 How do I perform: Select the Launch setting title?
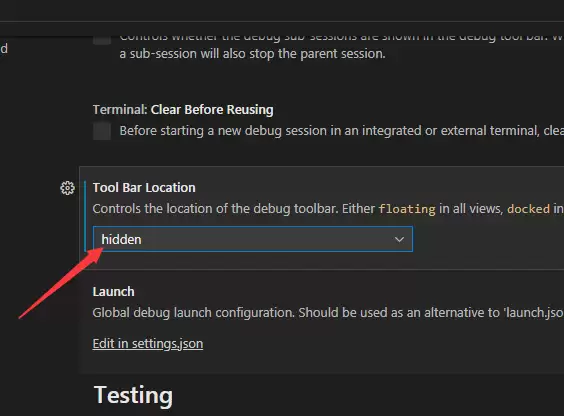(x=114, y=292)
